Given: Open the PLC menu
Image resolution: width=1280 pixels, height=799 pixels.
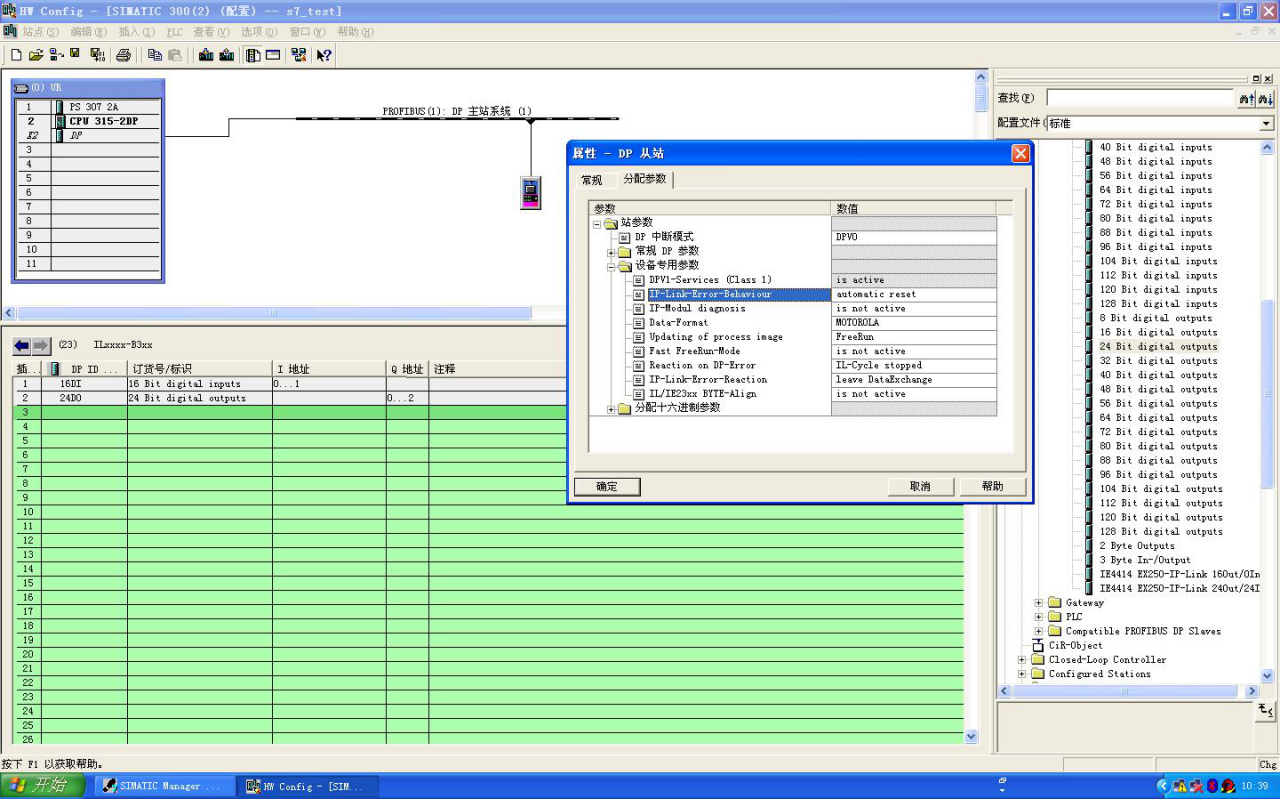Looking at the screenshot, I should pos(175,32).
